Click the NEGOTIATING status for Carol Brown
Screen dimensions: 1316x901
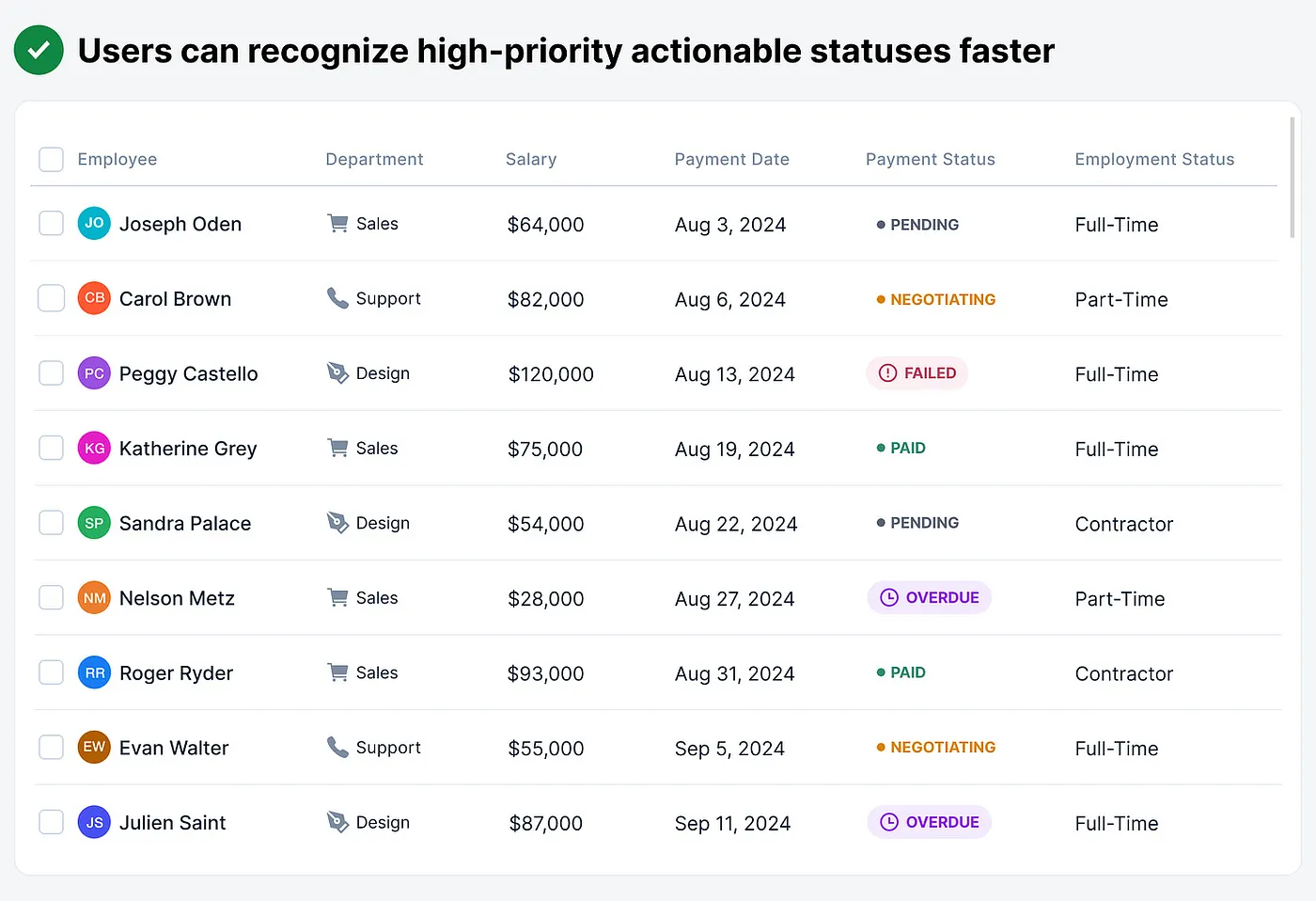[936, 299]
